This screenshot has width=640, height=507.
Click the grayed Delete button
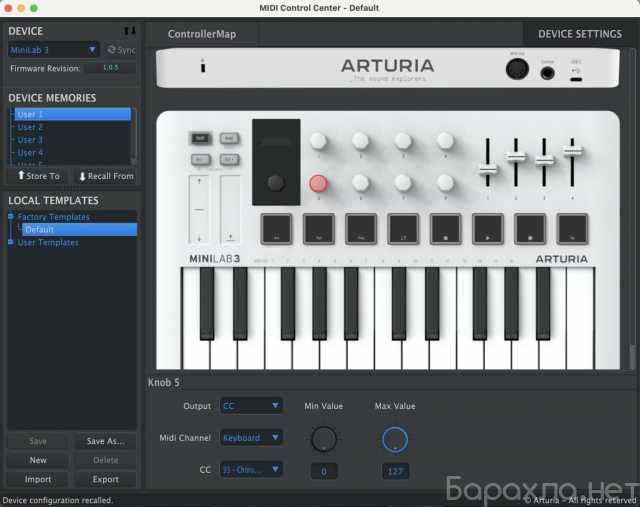[105, 460]
